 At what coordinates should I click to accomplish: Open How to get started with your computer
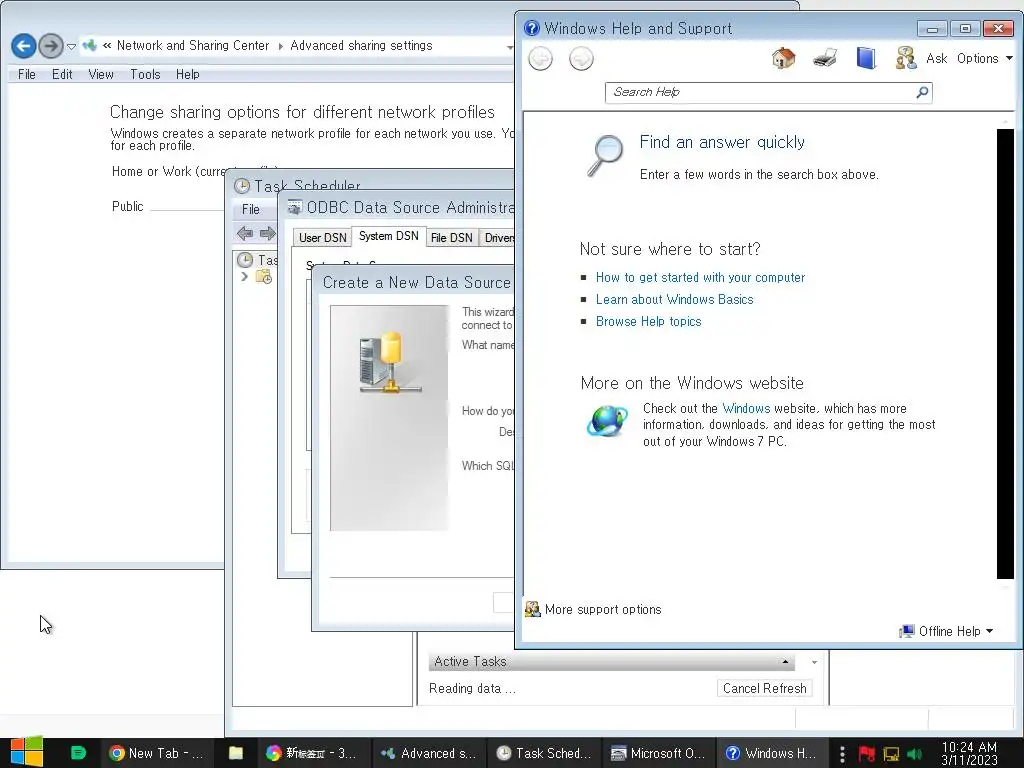point(700,278)
